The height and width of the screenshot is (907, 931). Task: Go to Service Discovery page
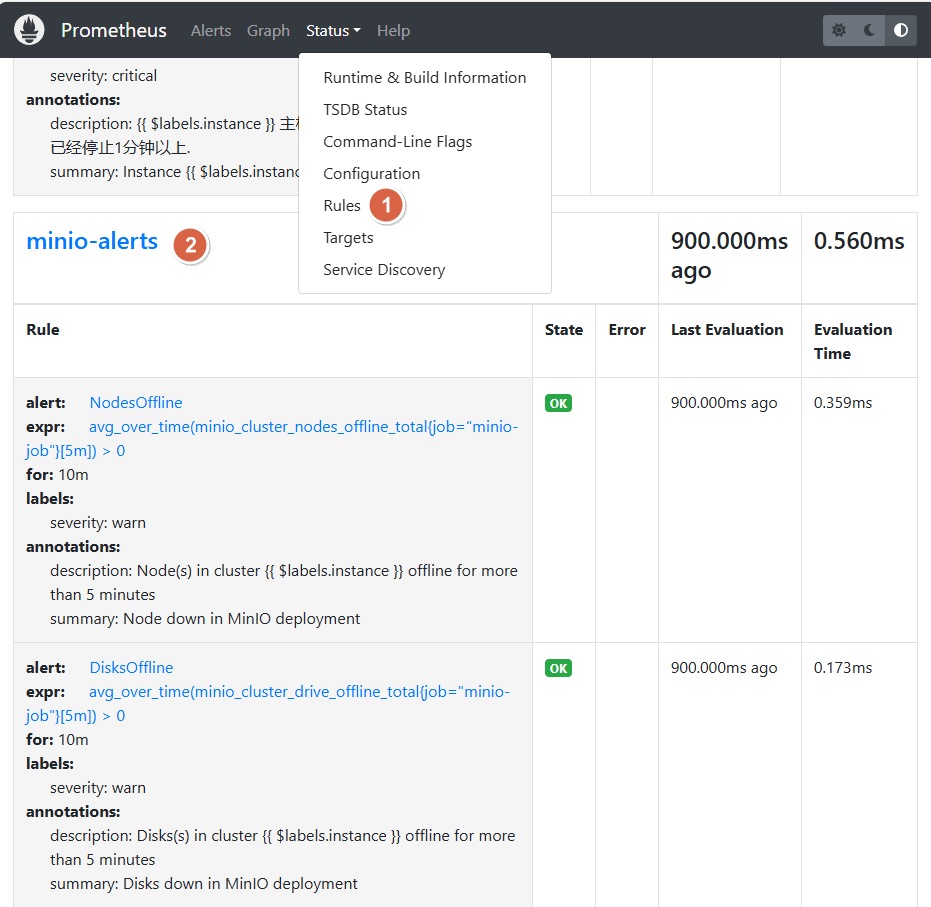pyautogui.click(x=425, y=270)
